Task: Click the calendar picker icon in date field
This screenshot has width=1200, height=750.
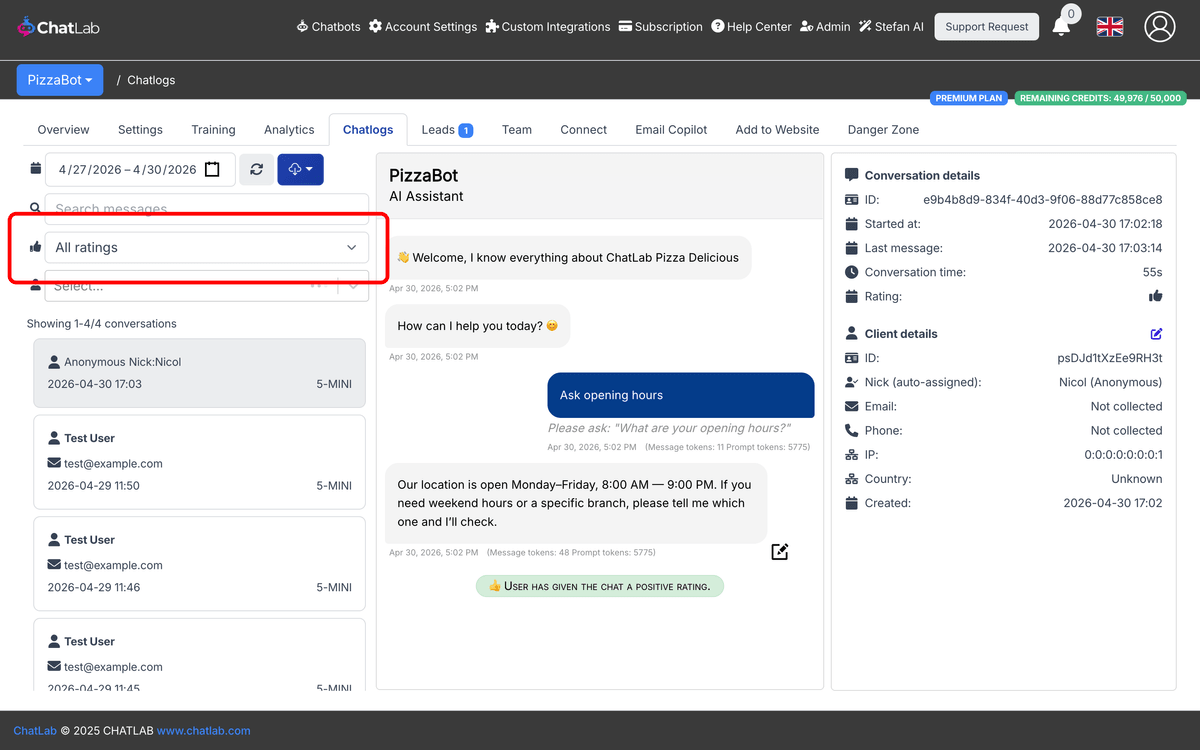Action: coord(212,170)
